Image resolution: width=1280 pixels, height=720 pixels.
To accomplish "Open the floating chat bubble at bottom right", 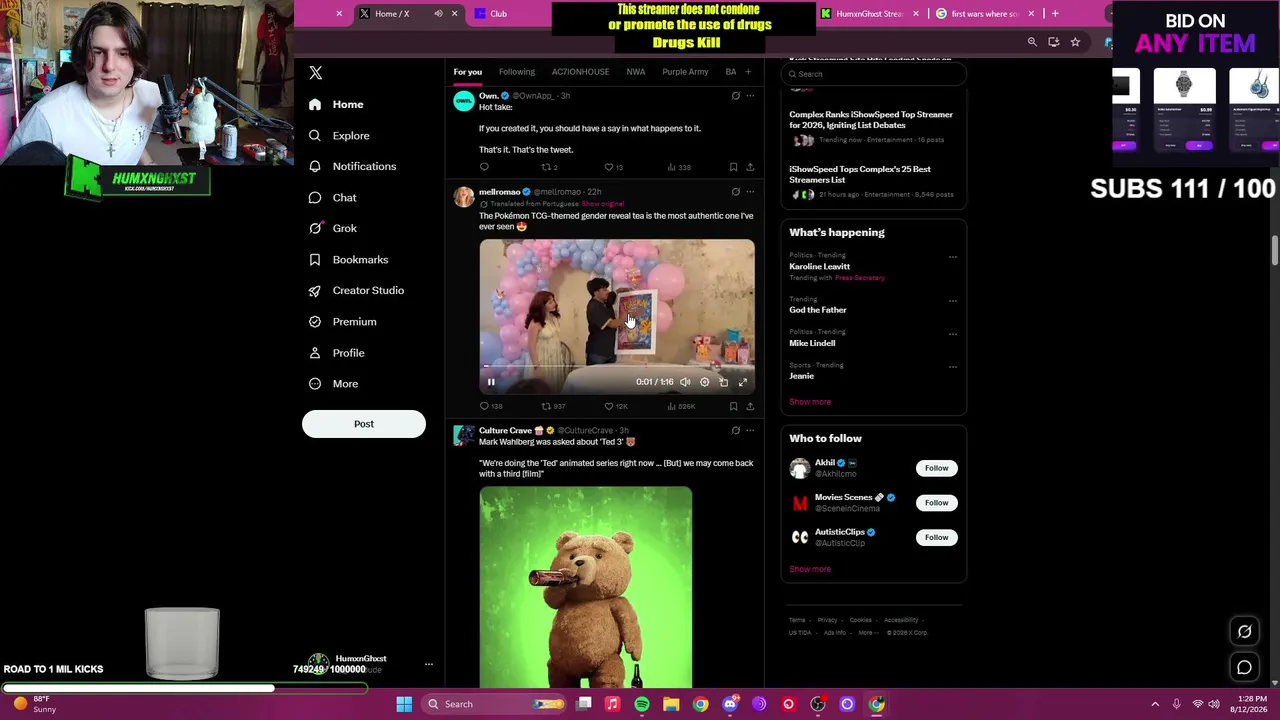I will [x=1244, y=667].
